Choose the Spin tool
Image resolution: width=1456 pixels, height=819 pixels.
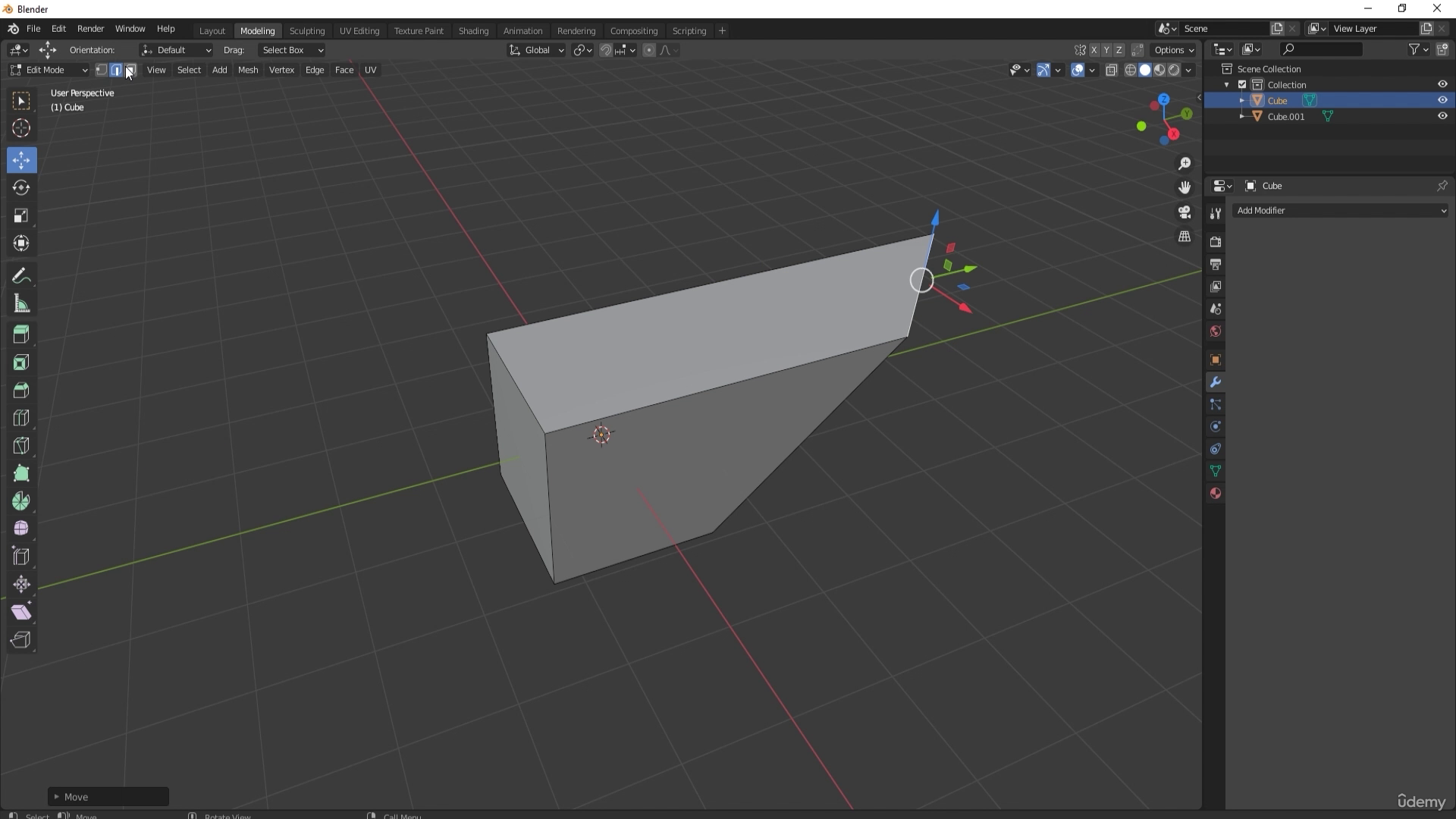pyautogui.click(x=21, y=501)
